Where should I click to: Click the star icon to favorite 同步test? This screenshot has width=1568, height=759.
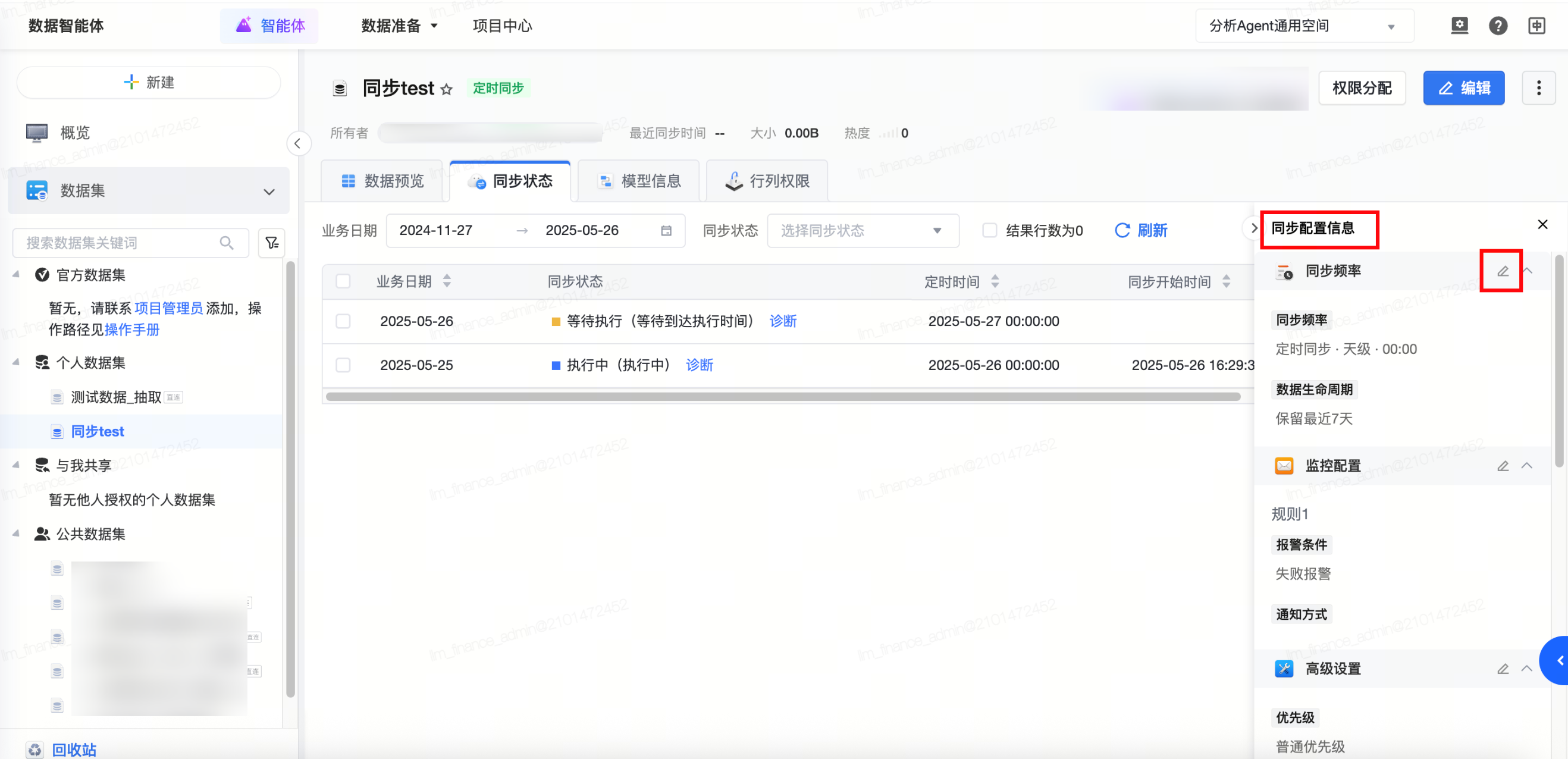coord(447,89)
